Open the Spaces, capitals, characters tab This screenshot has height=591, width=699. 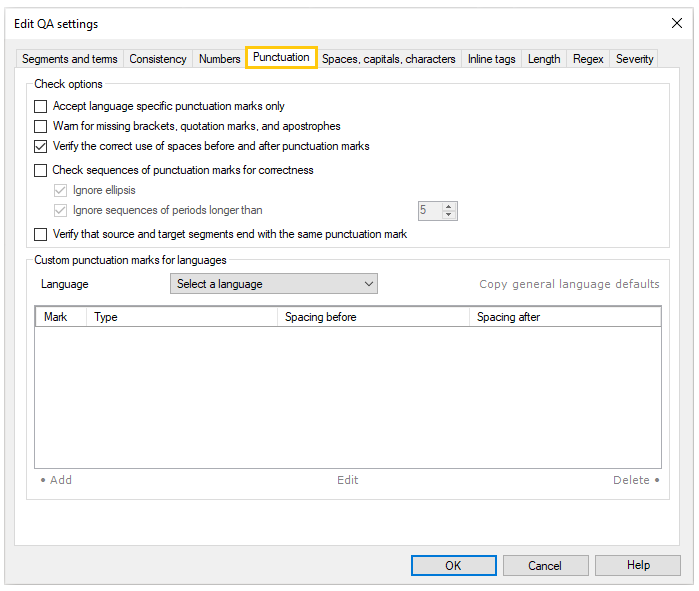tap(388, 59)
